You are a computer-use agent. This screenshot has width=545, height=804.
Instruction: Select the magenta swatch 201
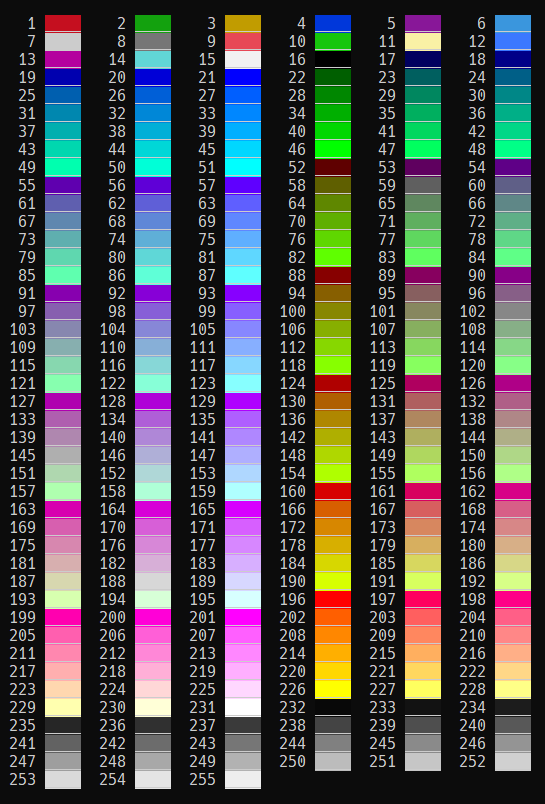pyautogui.click(x=243, y=617)
